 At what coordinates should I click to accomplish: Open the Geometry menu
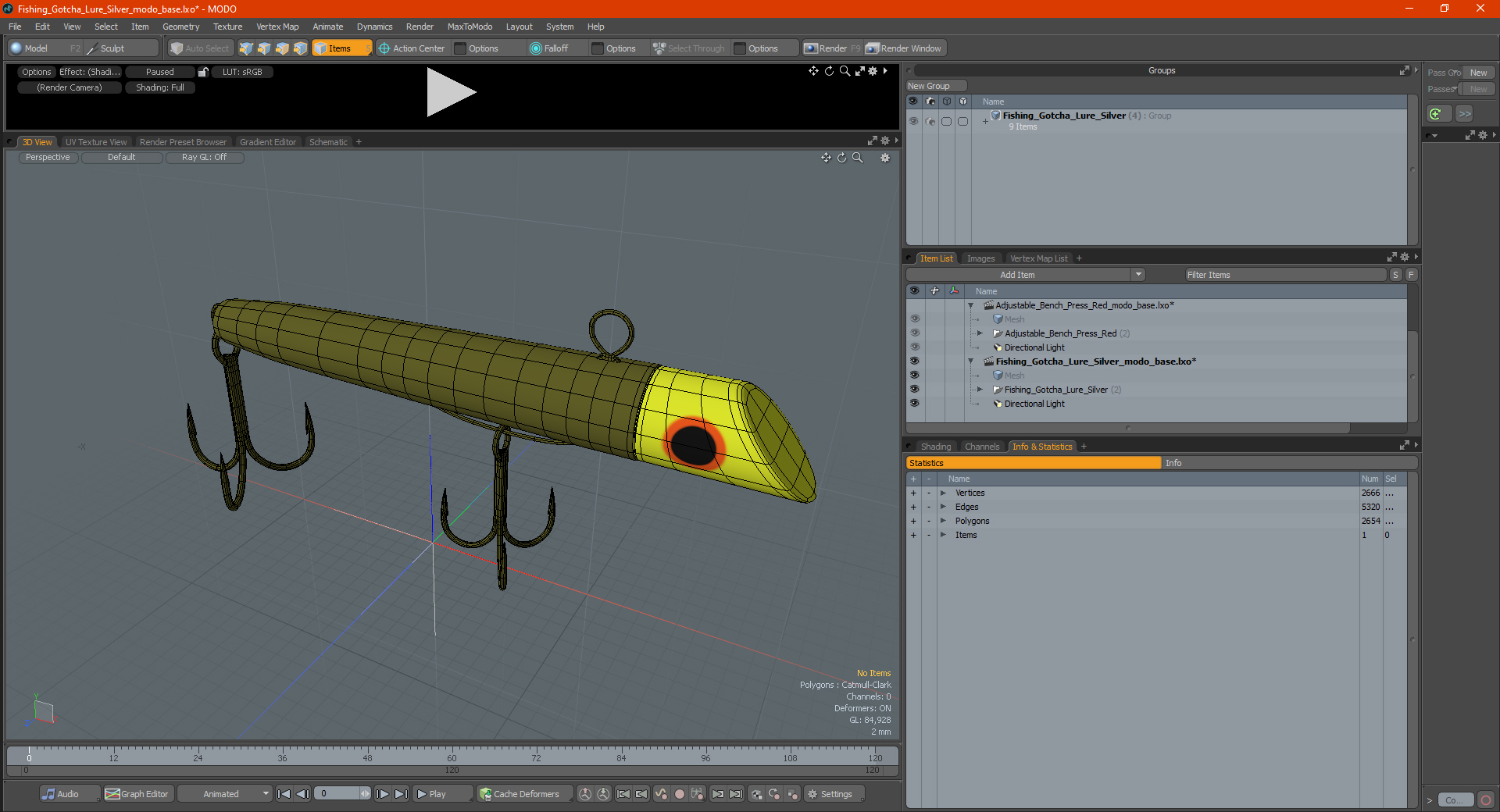180,27
